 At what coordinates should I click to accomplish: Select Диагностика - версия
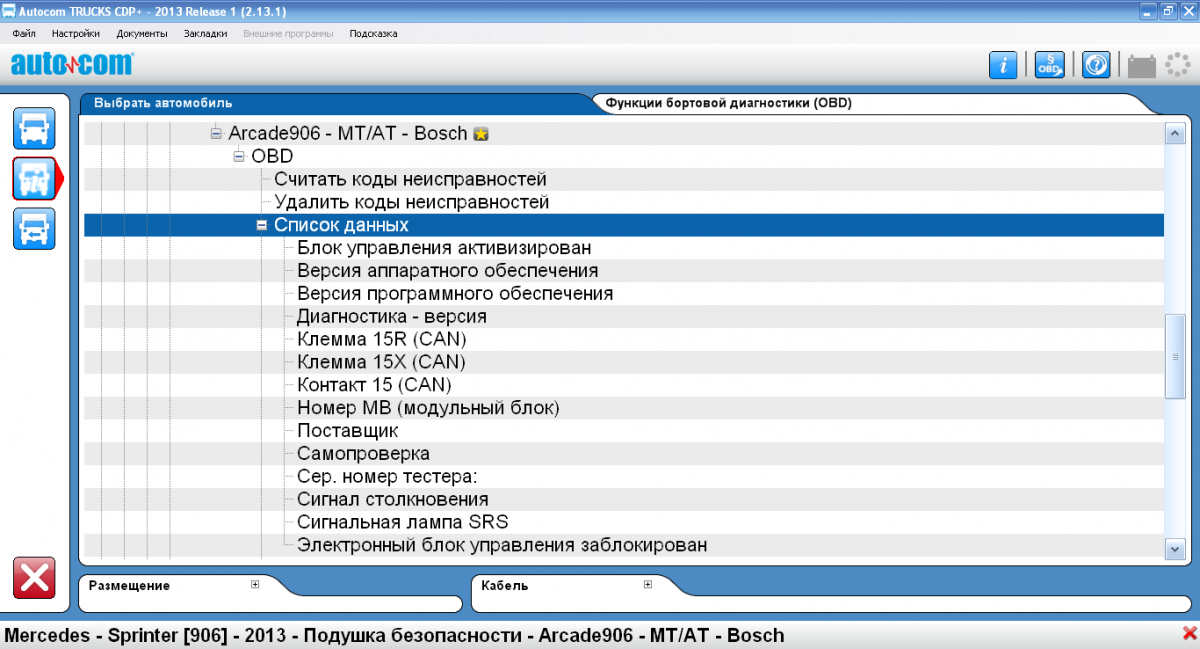click(x=392, y=317)
